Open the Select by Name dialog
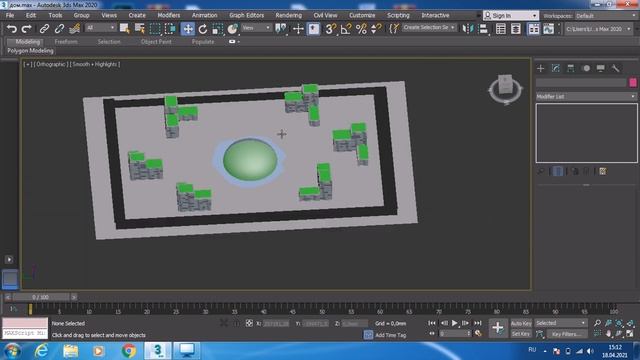640x360 pixels. (140, 29)
